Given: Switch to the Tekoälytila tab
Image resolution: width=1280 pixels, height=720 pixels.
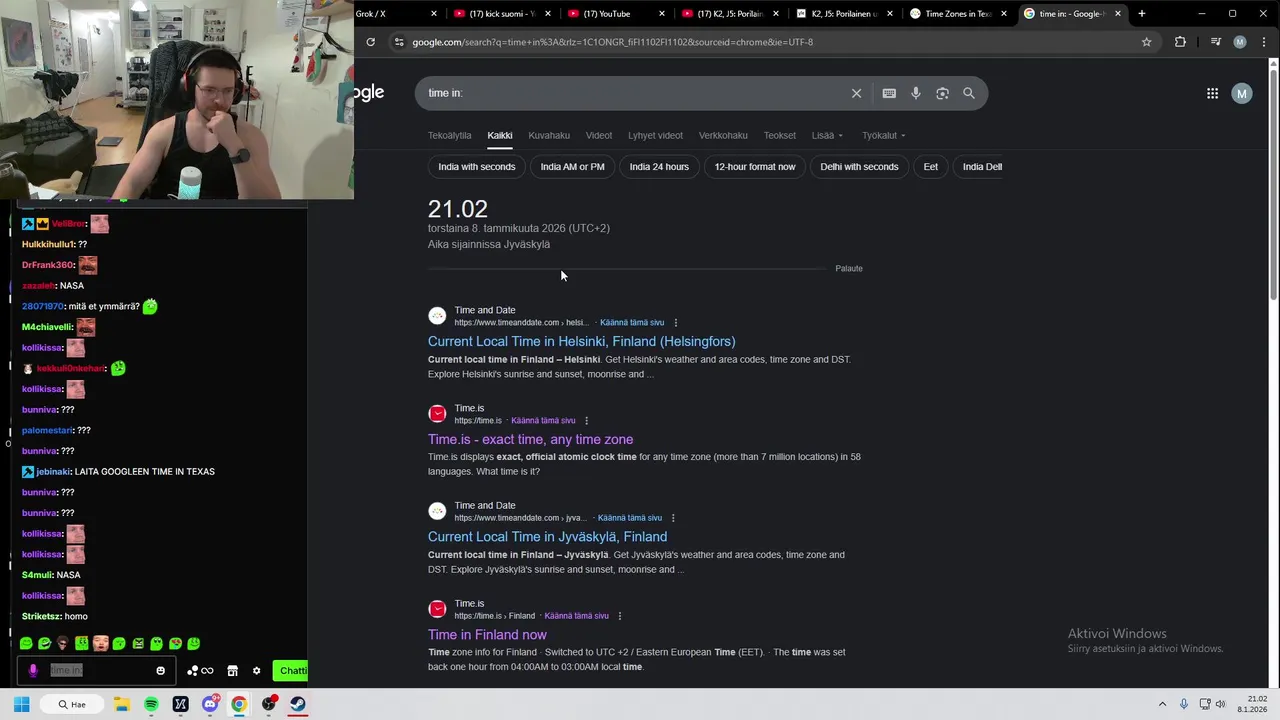Looking at the screenshot, I should coord(449,135).
